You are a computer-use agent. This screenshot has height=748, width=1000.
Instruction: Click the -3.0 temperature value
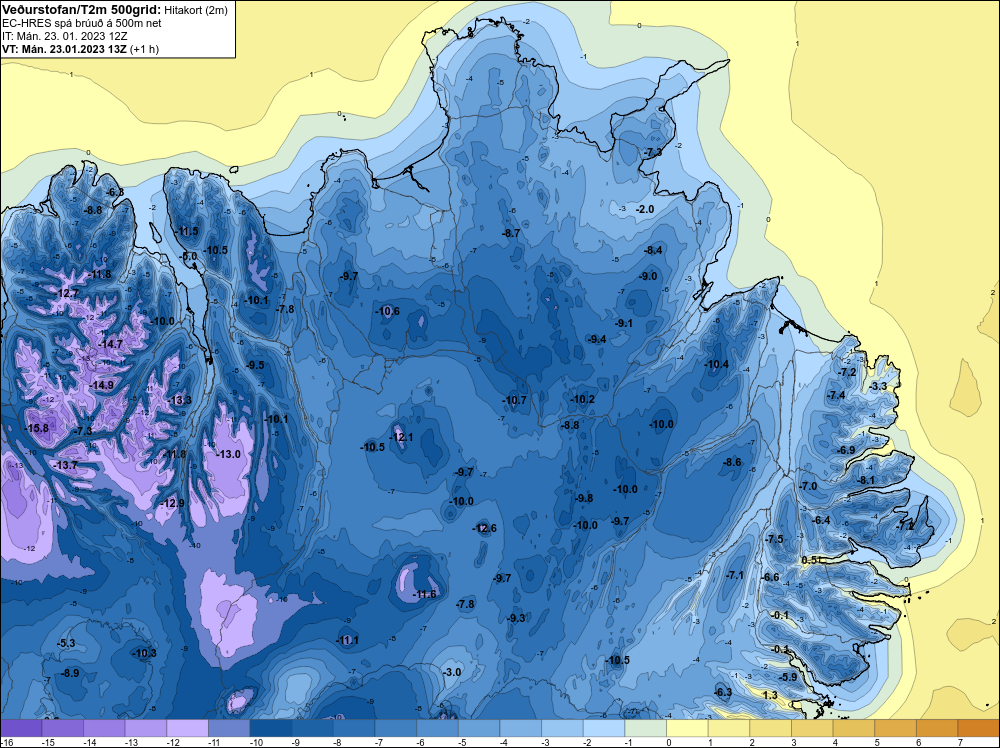click(452, 672)
